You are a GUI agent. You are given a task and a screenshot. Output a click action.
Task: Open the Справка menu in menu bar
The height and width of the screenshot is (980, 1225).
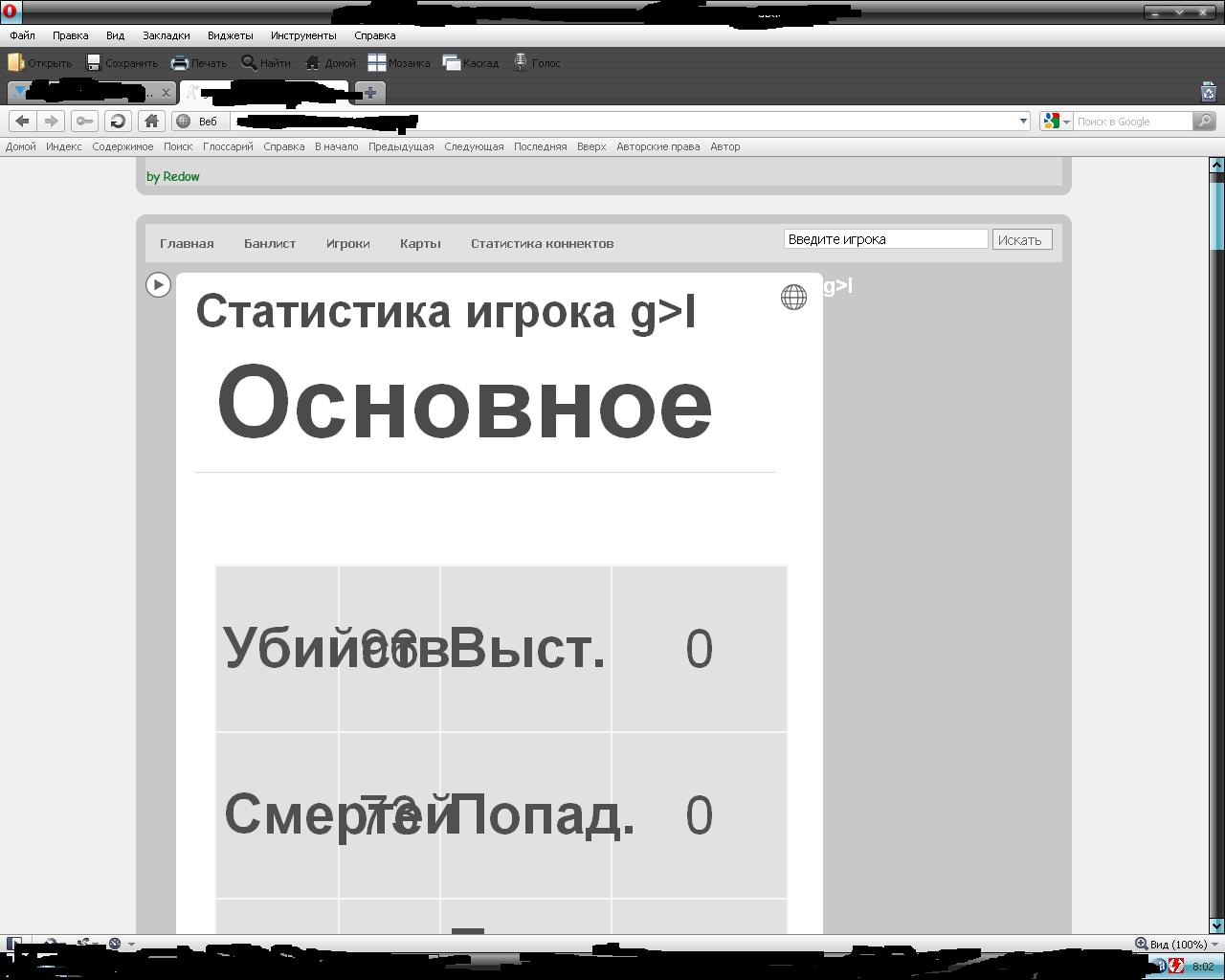tap(374, 35)
